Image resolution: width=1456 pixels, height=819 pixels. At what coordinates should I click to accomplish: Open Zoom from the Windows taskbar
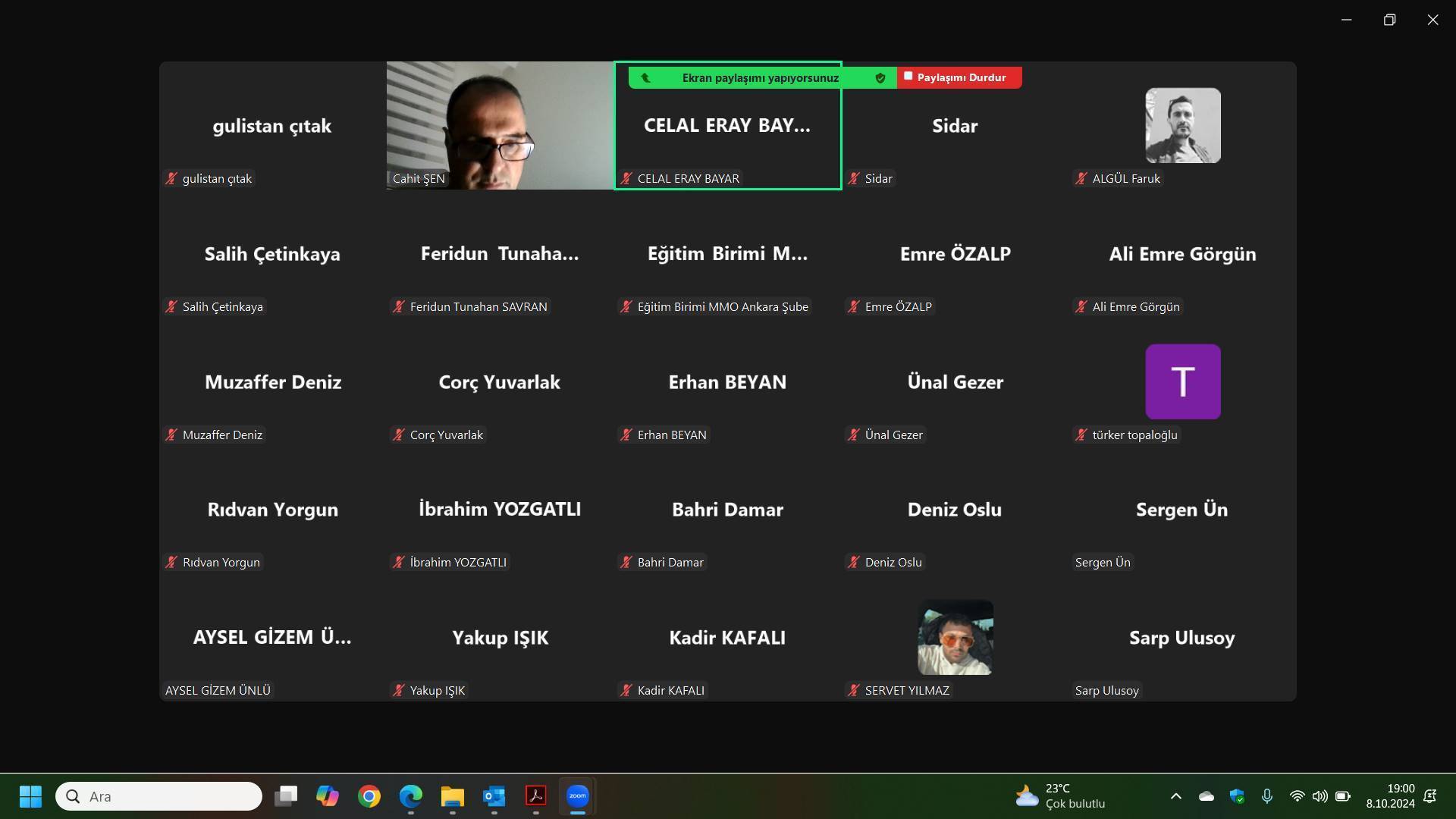577,796
